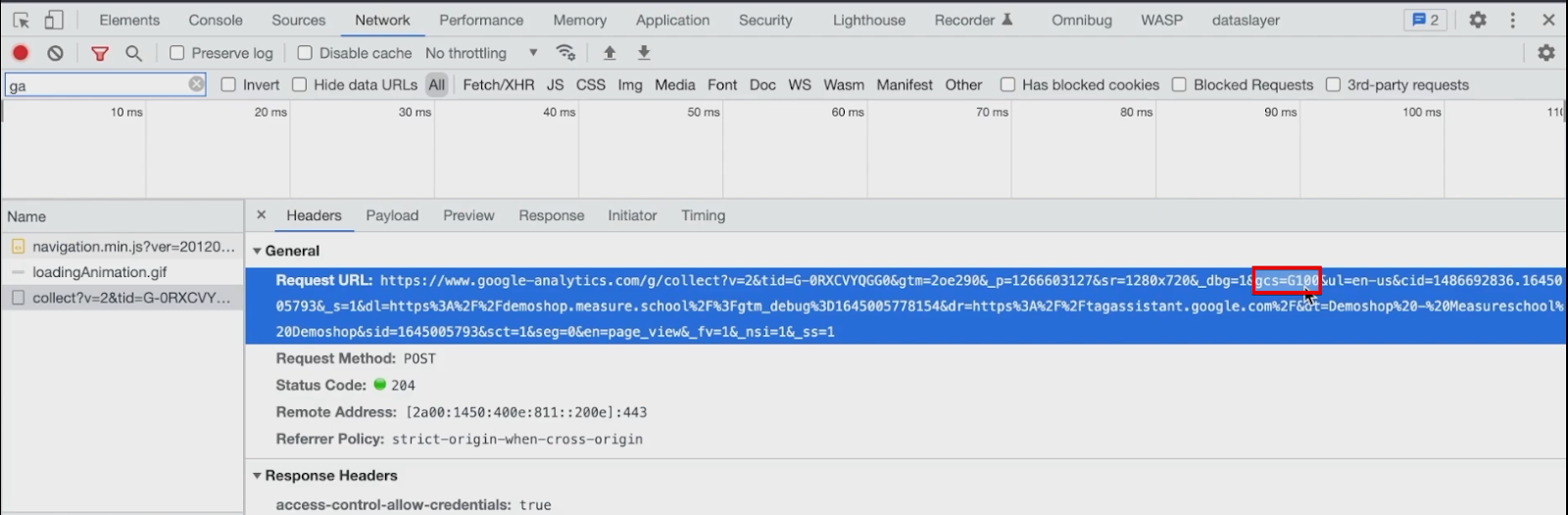Open the WASP panel
This screenshot has width=1568, height=515.
1162,20
